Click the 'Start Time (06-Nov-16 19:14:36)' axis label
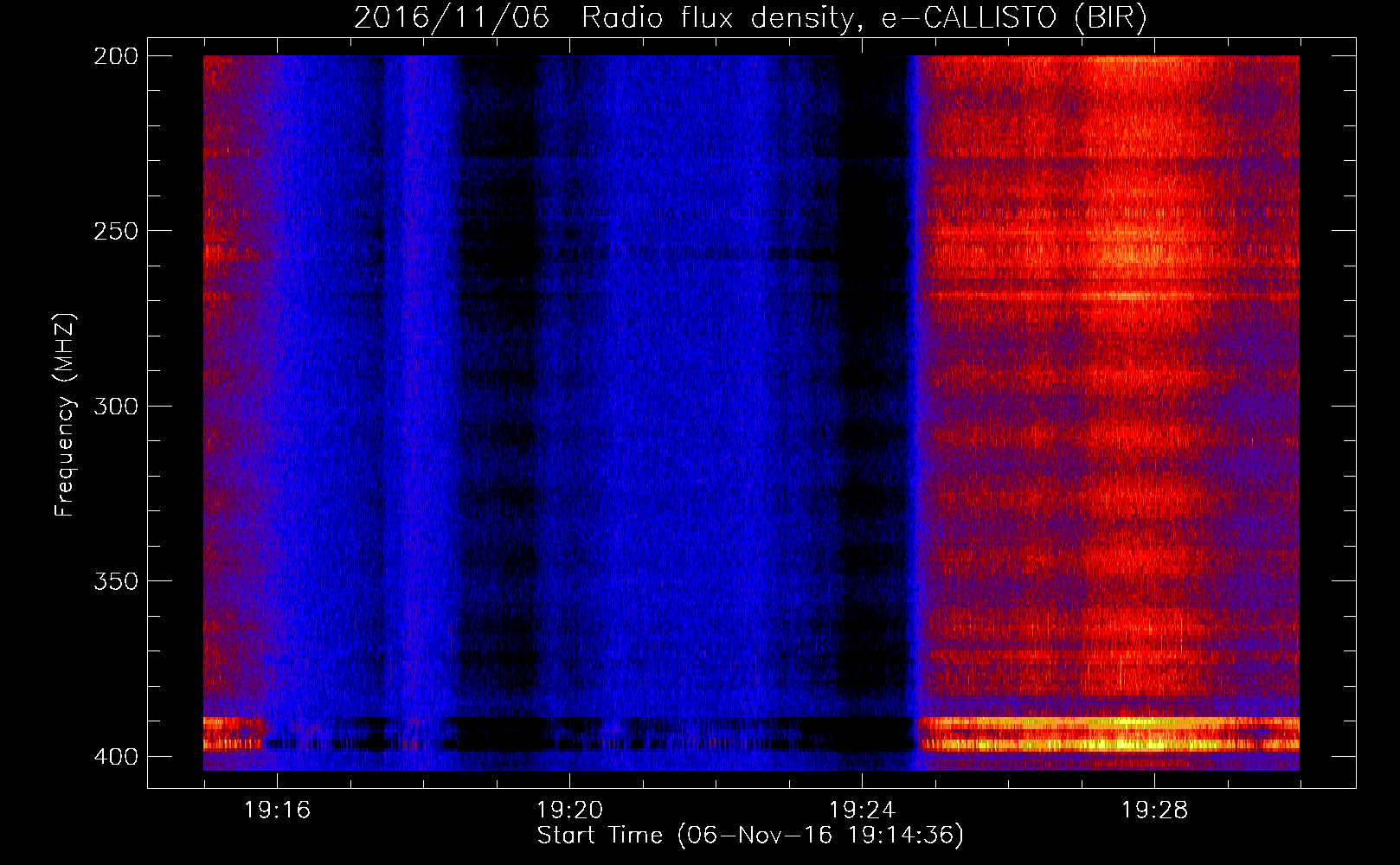The width and height of the screenshot is (1400, 865). click(750, 836)
